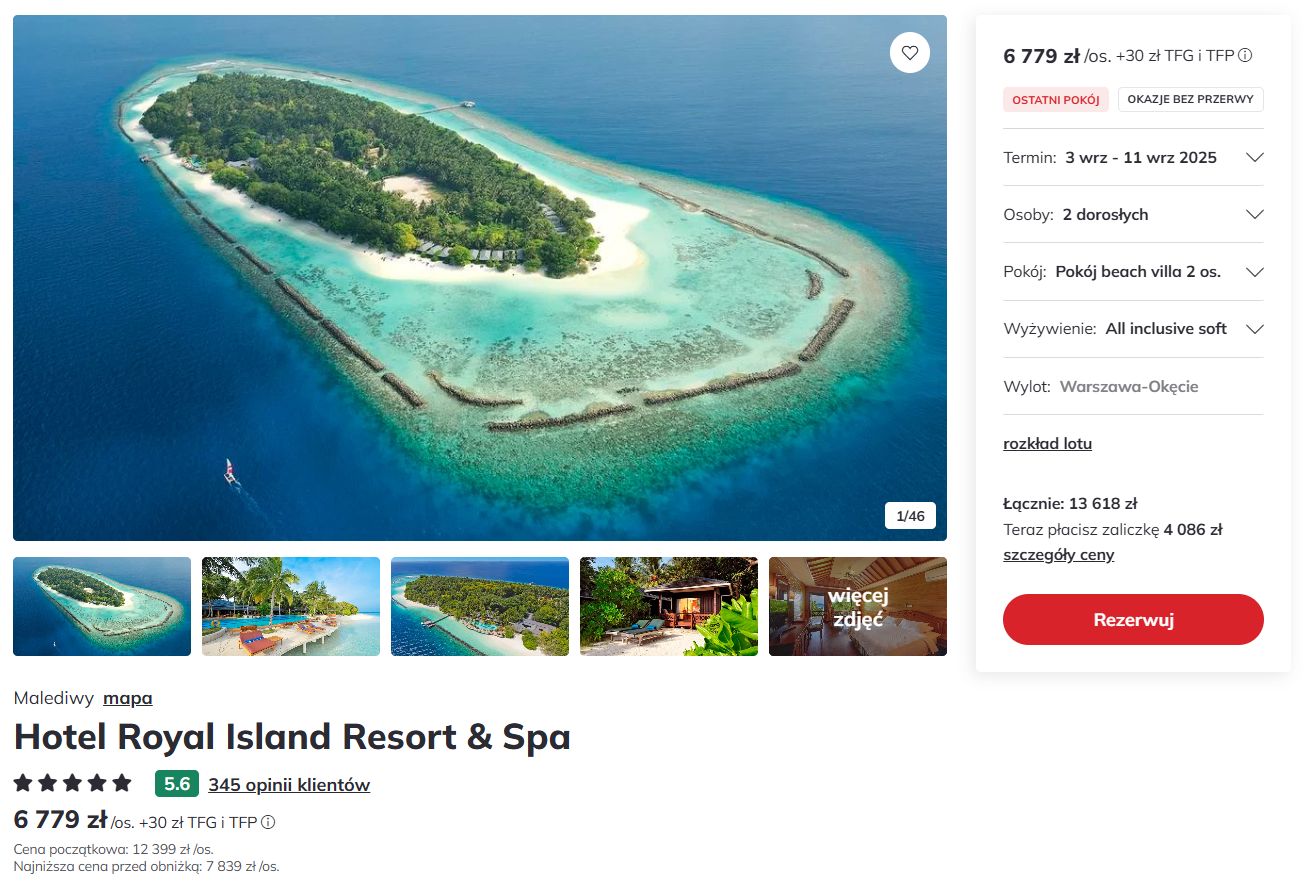Screen dimensions: 1309x884
Task: Click the OKAZJE BEZ PRZERWY tag
Action: click(x=1191, y=100)
